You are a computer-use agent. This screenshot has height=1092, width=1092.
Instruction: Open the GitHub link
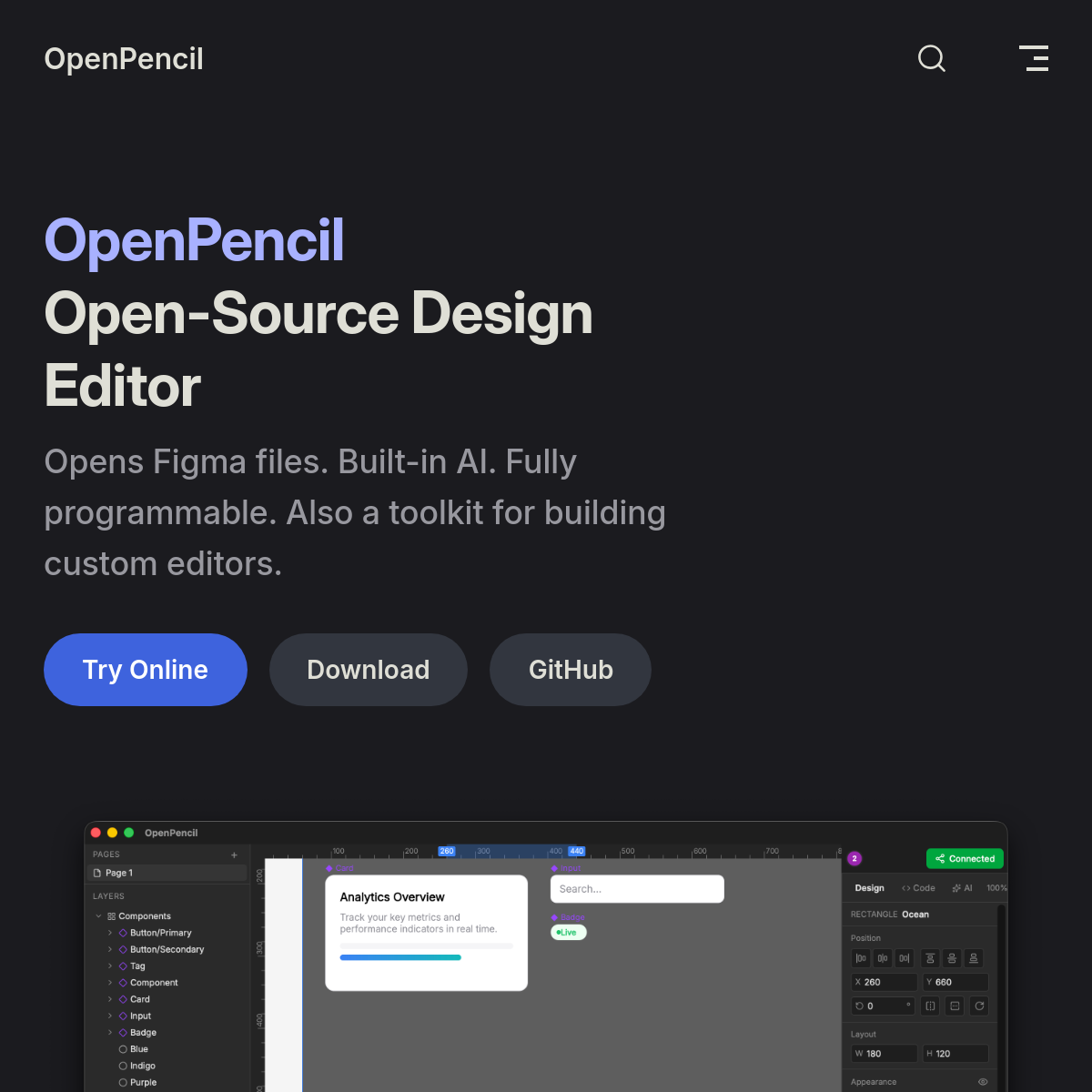[571, 670]
